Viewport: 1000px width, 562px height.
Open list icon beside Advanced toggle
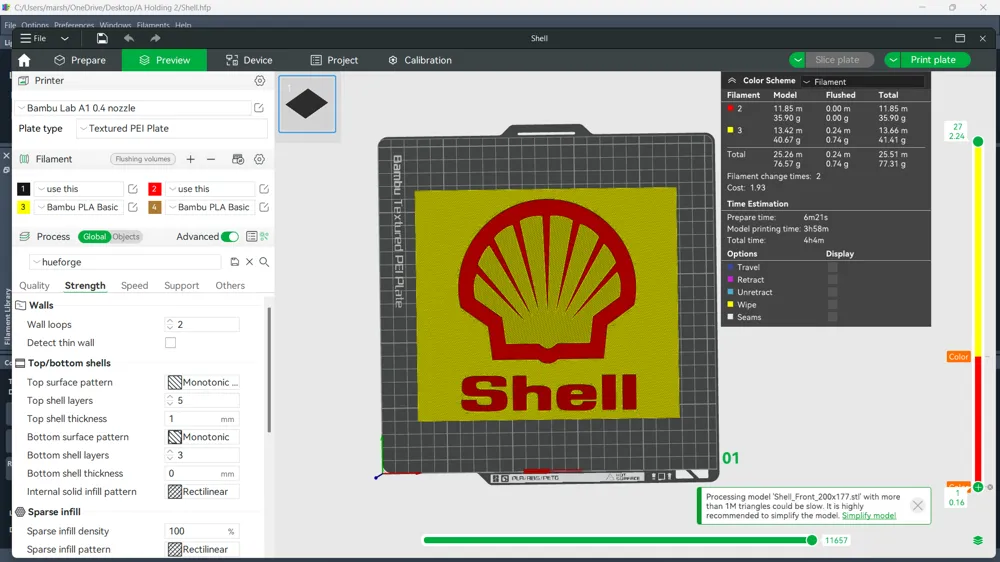(252, 237)
